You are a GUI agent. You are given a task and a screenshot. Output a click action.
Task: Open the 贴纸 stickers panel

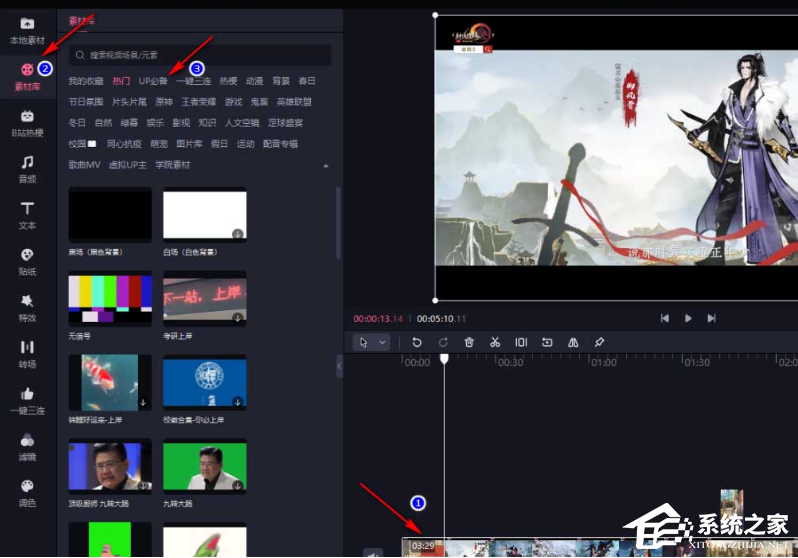[x=27, y=261]
